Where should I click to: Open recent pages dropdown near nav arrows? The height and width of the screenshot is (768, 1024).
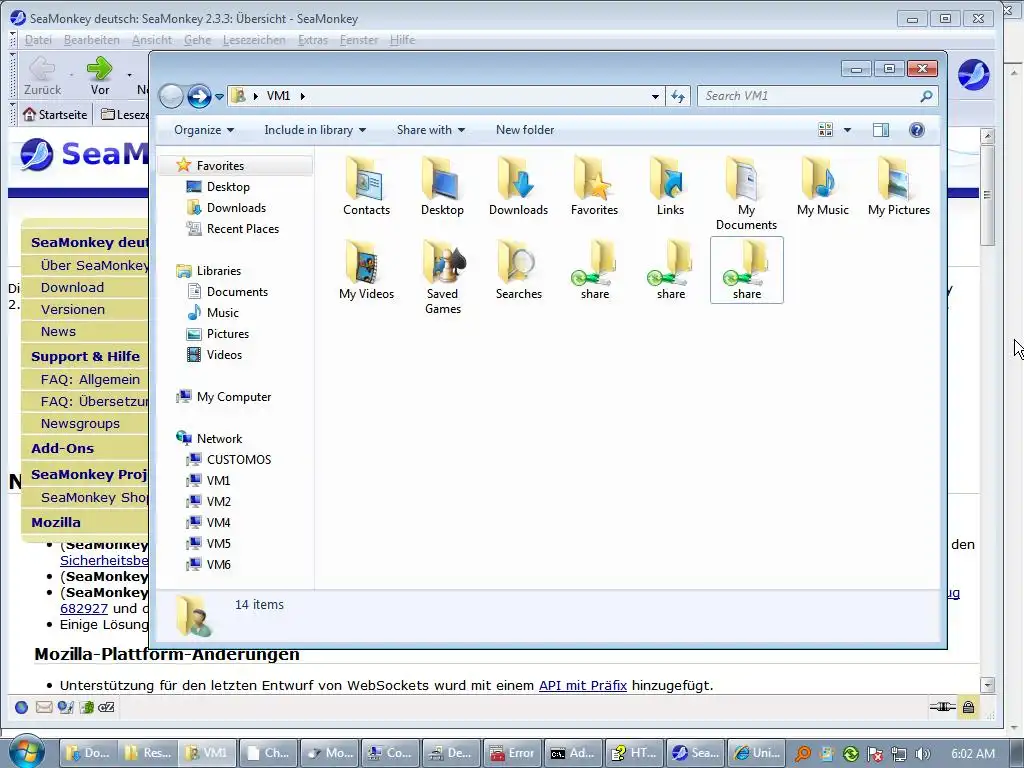(x=219, y=97)
